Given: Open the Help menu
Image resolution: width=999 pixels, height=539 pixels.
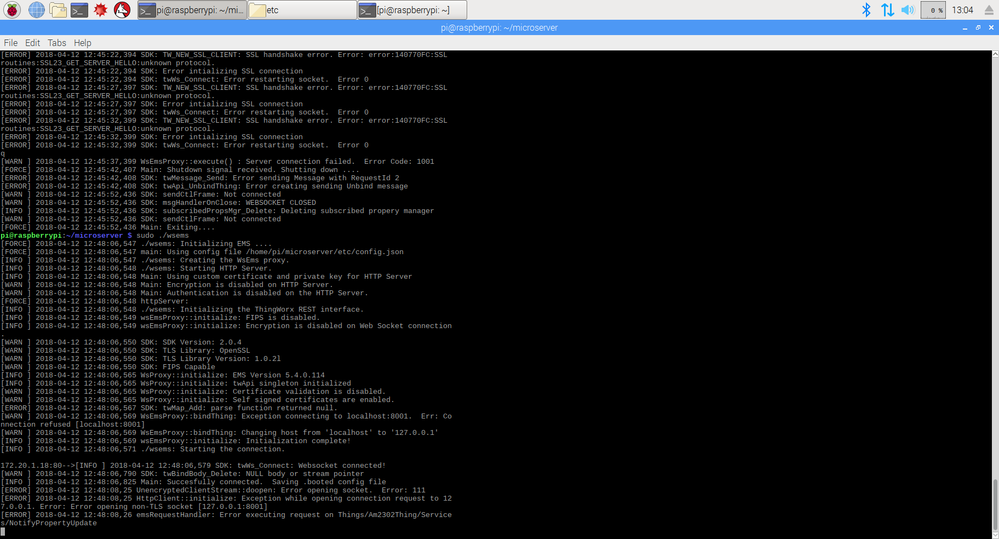Looking at the screenshot, I should 82,43.
